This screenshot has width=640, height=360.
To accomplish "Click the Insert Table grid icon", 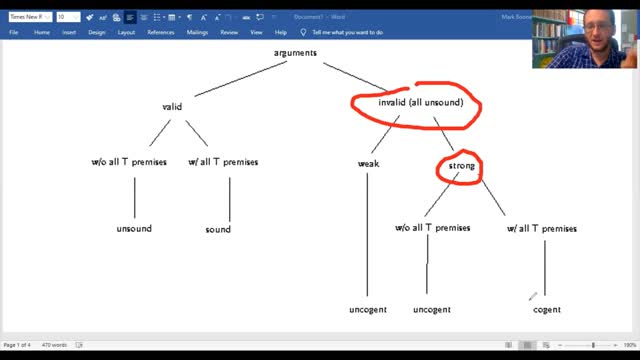I will [172, 17].
